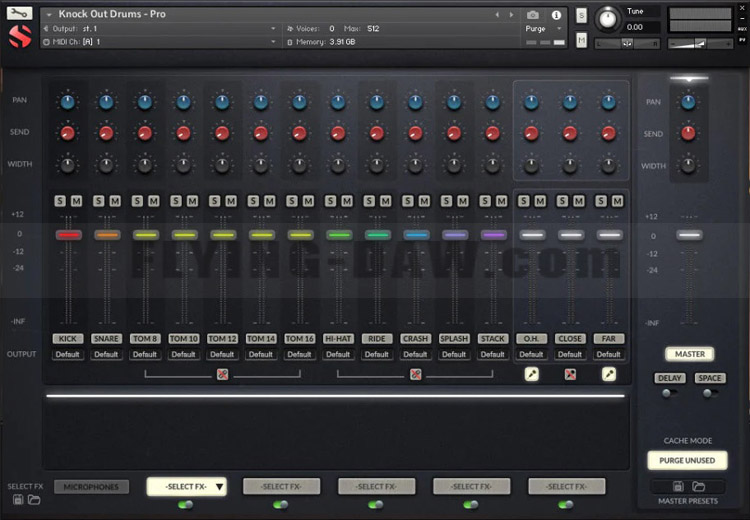
Task: Open the wrench instrument options icon
Action: point(20,13)
